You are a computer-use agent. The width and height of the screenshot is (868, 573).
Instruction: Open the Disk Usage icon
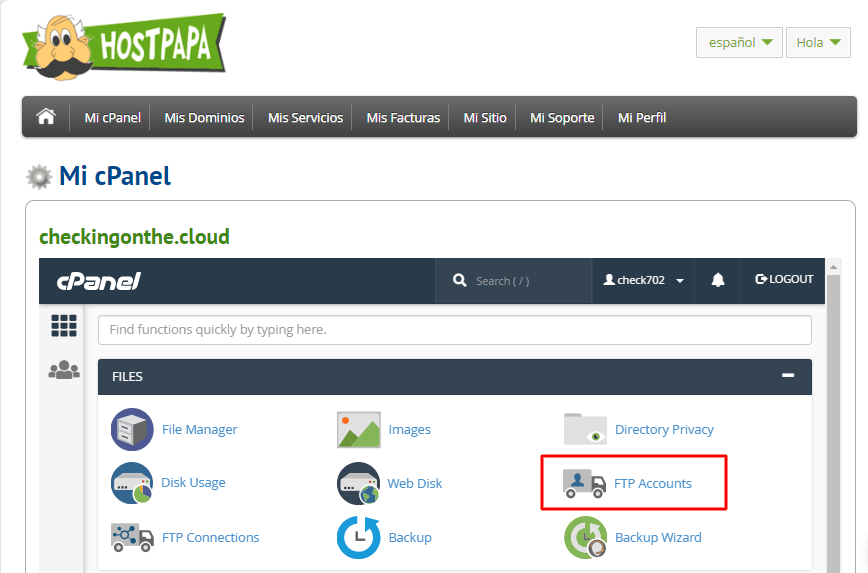[x=132, y=483]
